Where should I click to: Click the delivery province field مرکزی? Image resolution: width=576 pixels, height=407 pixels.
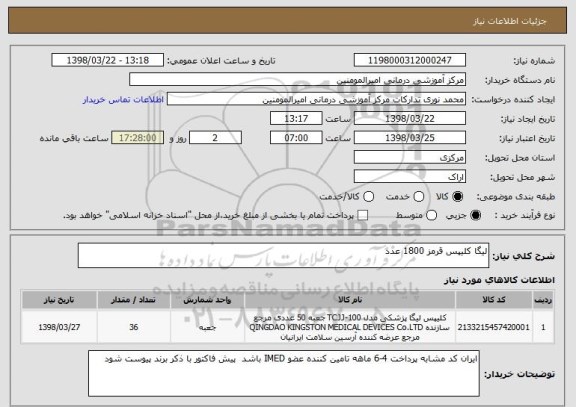[410, 157]
